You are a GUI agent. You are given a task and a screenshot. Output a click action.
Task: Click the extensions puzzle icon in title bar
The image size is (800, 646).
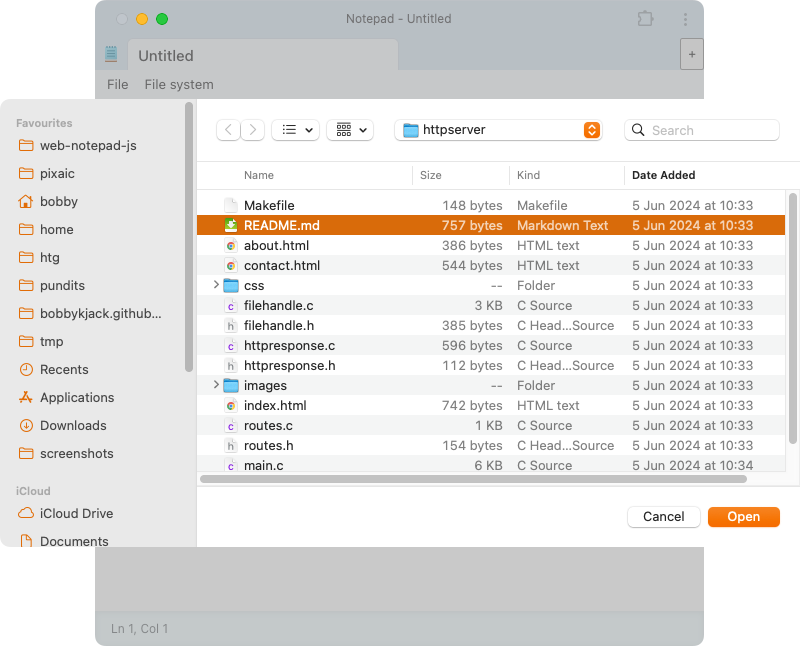(646, 19)
